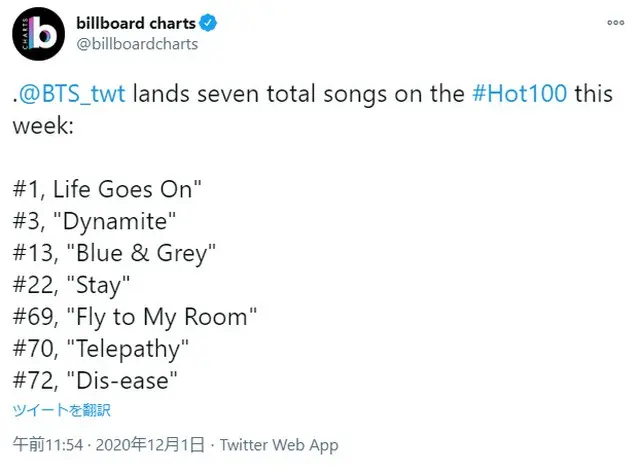Select the #69 "Fly to My Room" line
The height and width of the screenshot is (471, 640).
point(135,317)
